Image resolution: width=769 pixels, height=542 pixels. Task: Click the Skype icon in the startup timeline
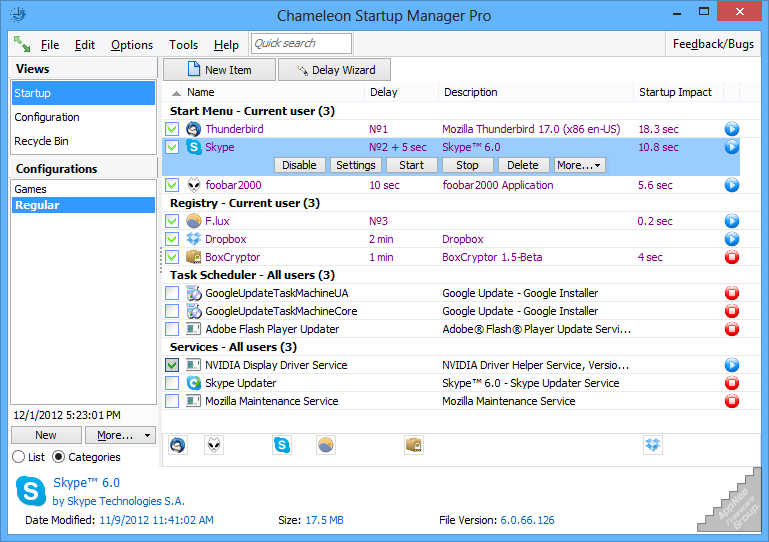(x=282, y=445)
